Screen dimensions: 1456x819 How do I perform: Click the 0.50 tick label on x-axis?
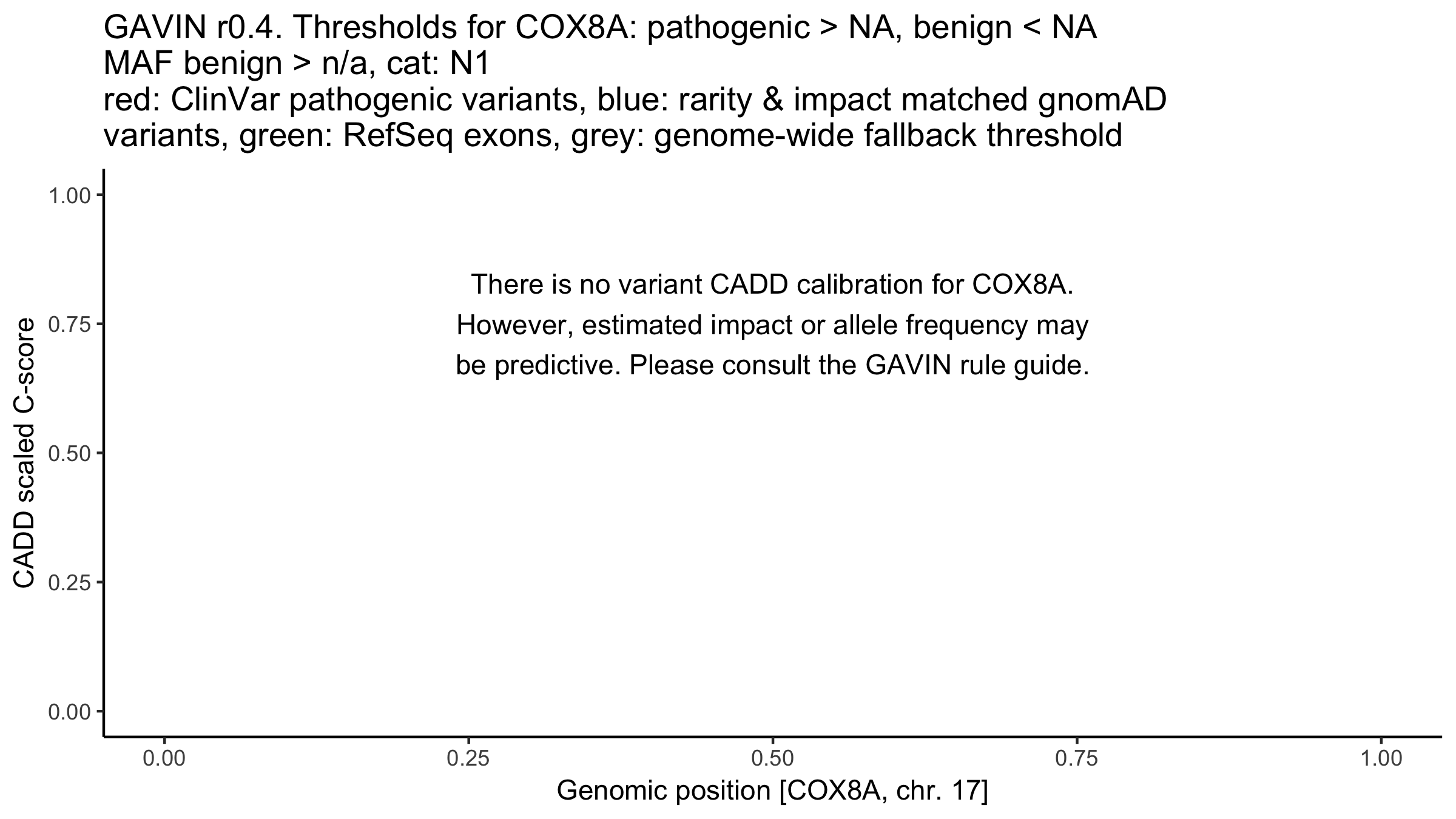coord(772,760)
